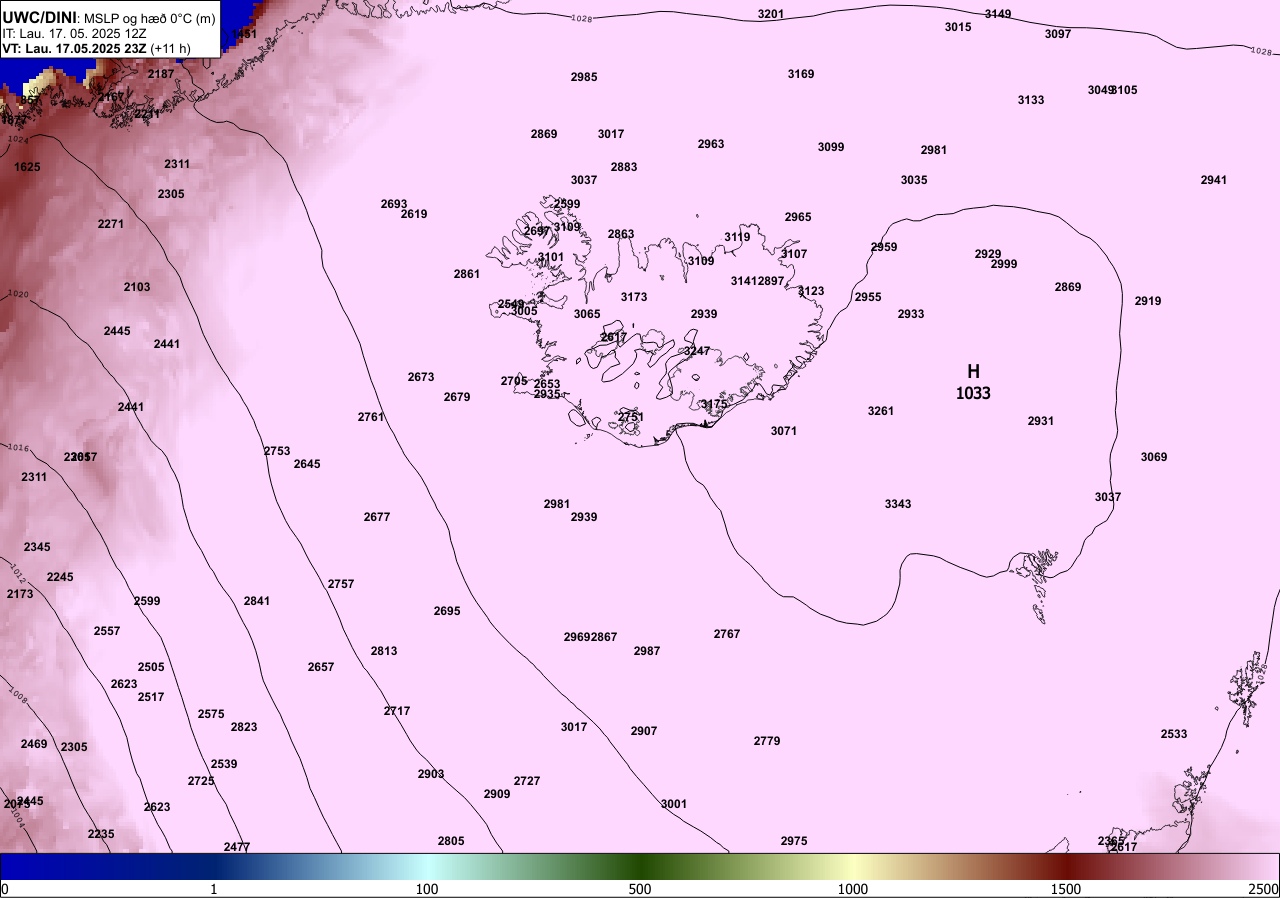The height and width of the screenshot is (898, 1280).
Task: Click the 2813 height value
Action: (384, 651)
